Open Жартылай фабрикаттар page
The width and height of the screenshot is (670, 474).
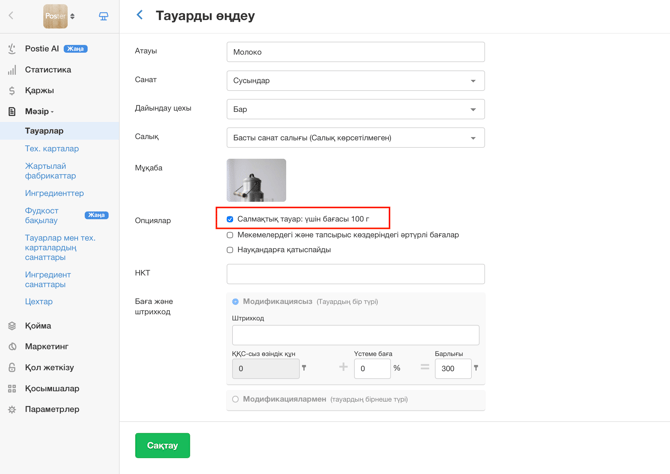[x=50, y=171]
